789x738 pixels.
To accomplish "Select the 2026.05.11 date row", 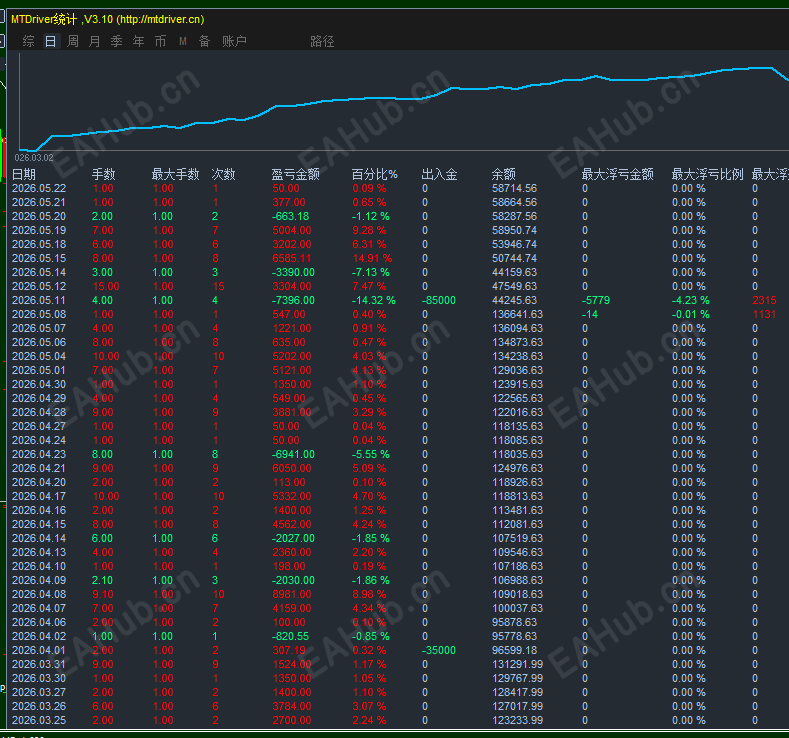I will tap(400, 300).
